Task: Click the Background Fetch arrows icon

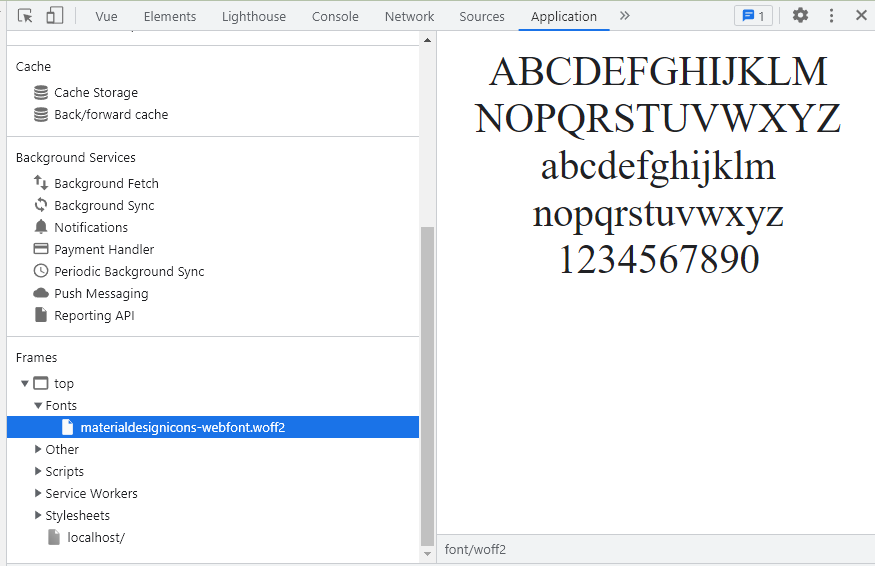Action: click(41, 183)
